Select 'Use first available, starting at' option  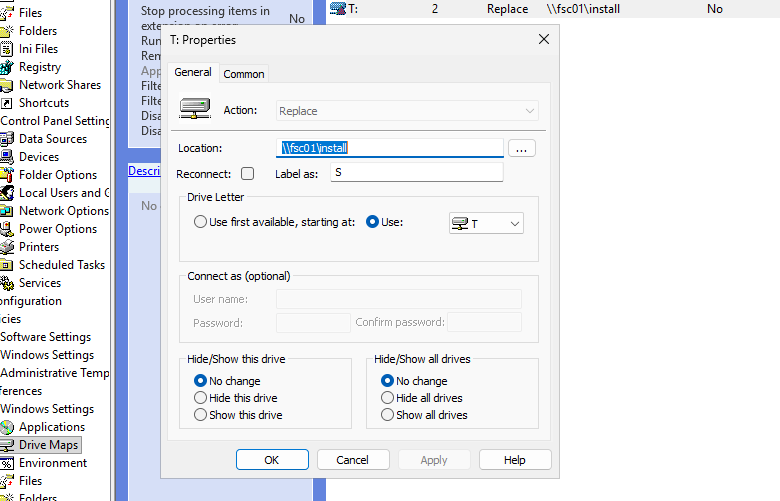coord(201,222)
